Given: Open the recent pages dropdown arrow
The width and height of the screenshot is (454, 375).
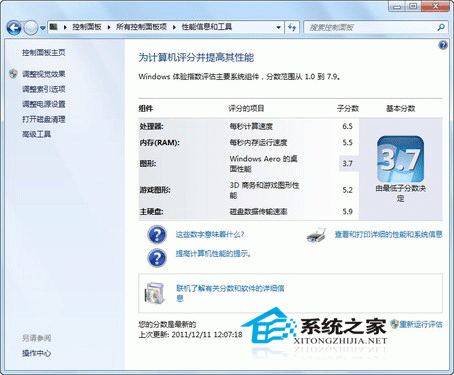Looking at the screenshot, I should pos(43,28).
